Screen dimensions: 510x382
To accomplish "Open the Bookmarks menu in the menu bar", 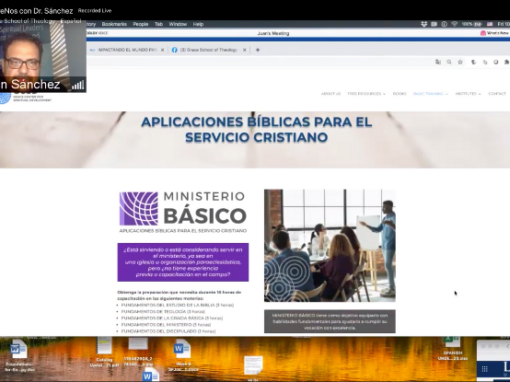I will pos(114,24).
